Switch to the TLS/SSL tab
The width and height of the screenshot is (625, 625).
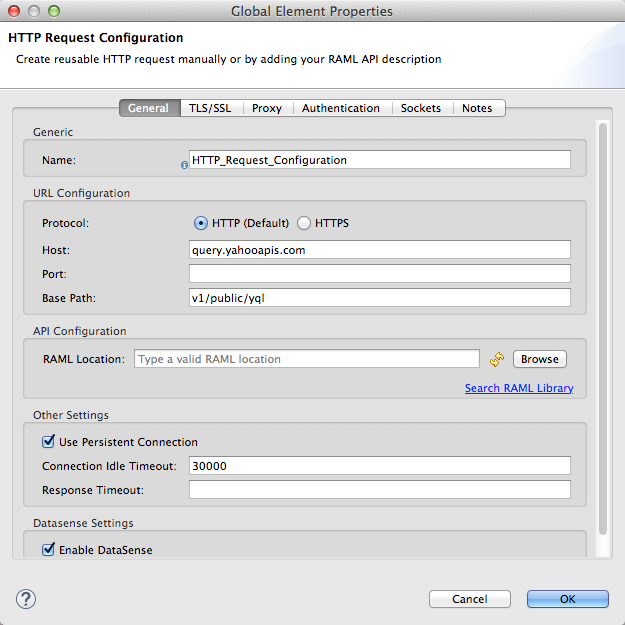coord(209,108)
